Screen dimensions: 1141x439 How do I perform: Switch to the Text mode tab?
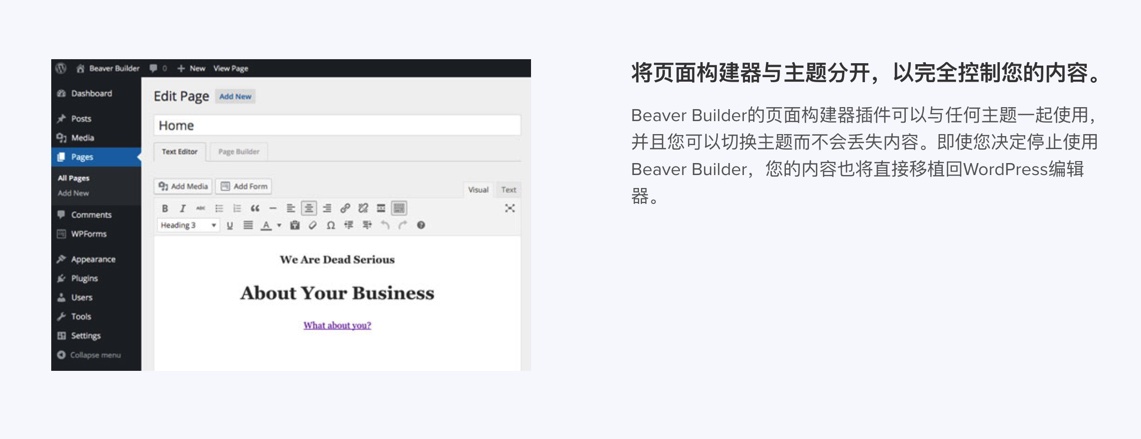(x=509, y=190)
